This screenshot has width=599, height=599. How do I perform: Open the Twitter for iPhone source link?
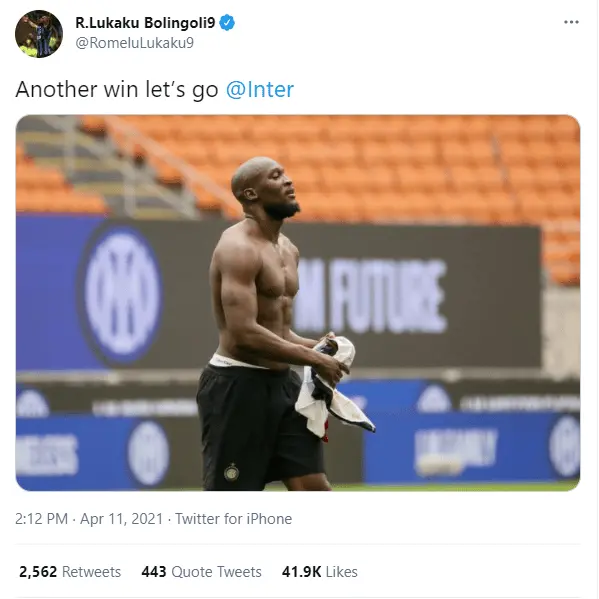coord(233,519)
